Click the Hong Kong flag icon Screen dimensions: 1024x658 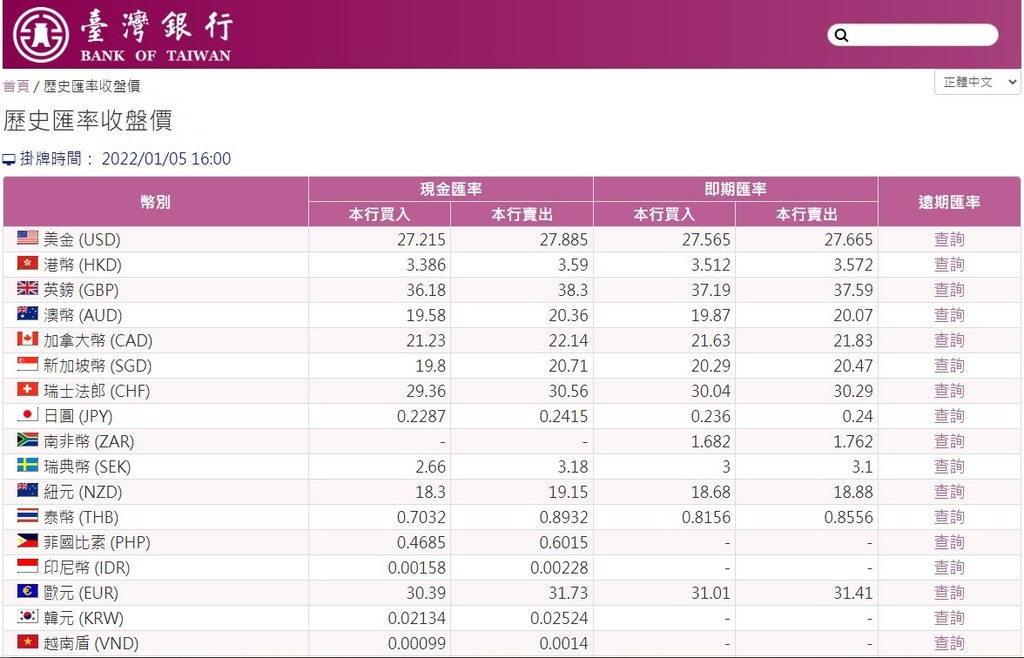pos(27,263)
